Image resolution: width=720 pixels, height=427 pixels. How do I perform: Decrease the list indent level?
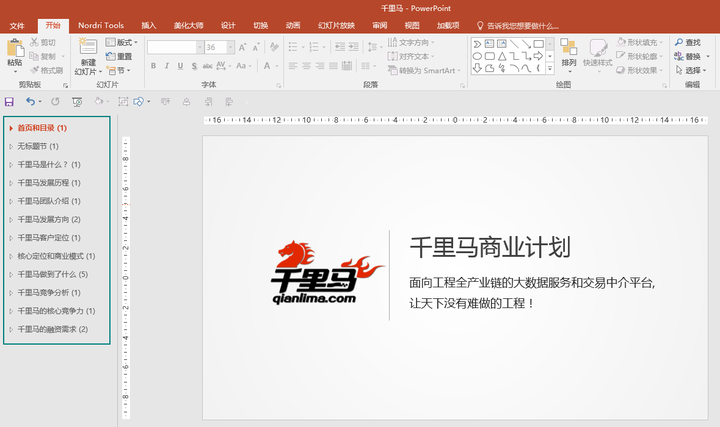(x=340, y=46)
